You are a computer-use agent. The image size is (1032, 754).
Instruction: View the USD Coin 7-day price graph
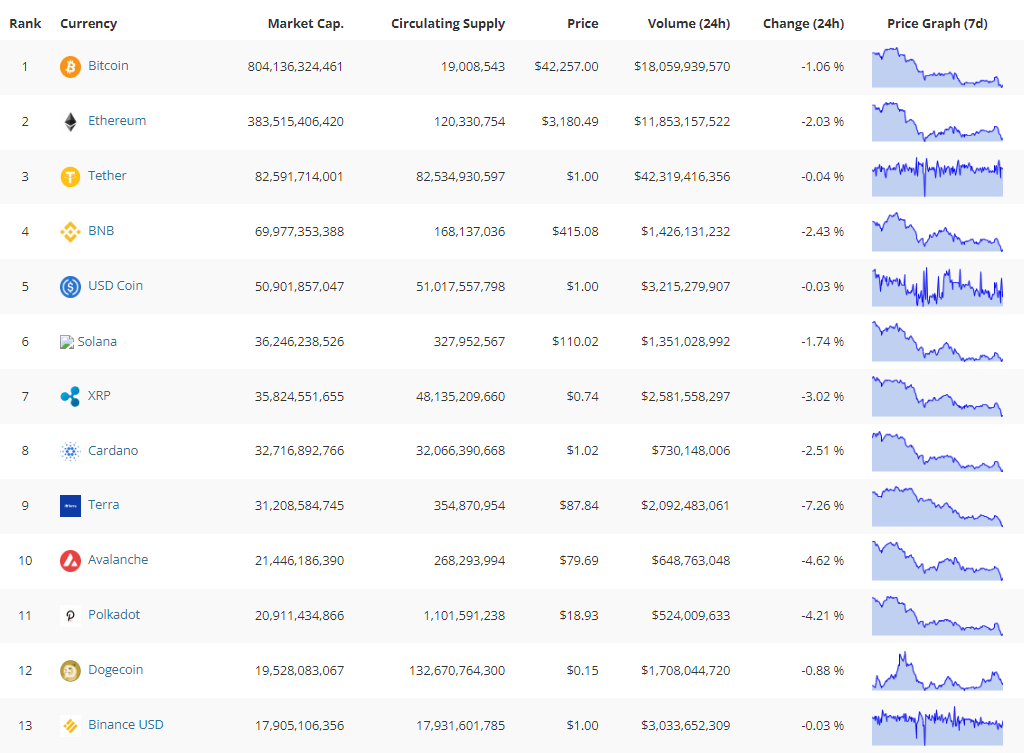(x=937, y=287)
